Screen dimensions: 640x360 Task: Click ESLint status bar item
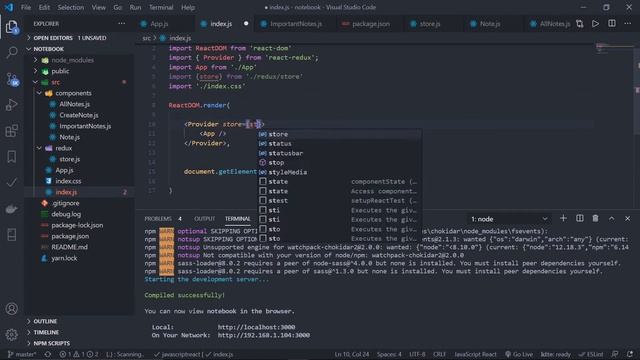pos(591,354)
